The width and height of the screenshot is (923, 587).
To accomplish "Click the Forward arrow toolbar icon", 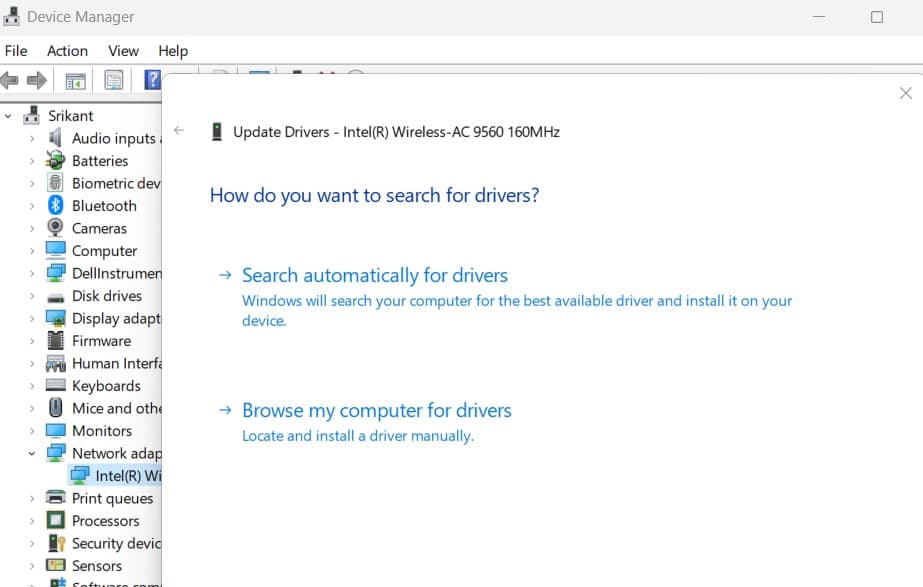I will click(37, 80).
